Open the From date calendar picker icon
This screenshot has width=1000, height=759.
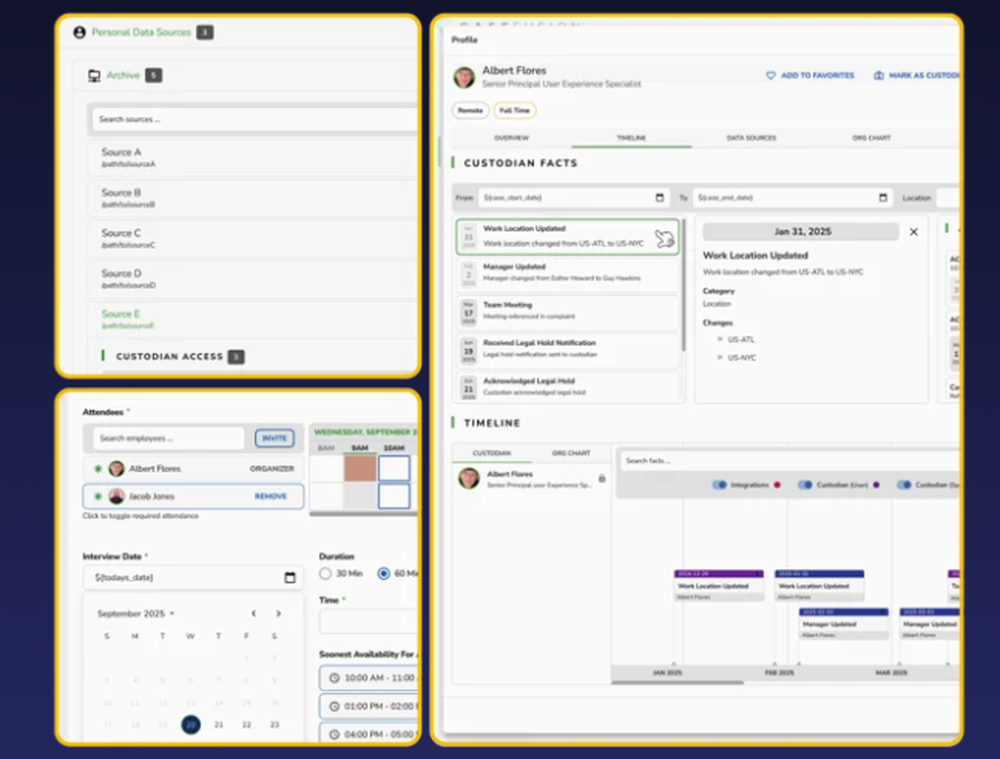(x=660, y=198)
